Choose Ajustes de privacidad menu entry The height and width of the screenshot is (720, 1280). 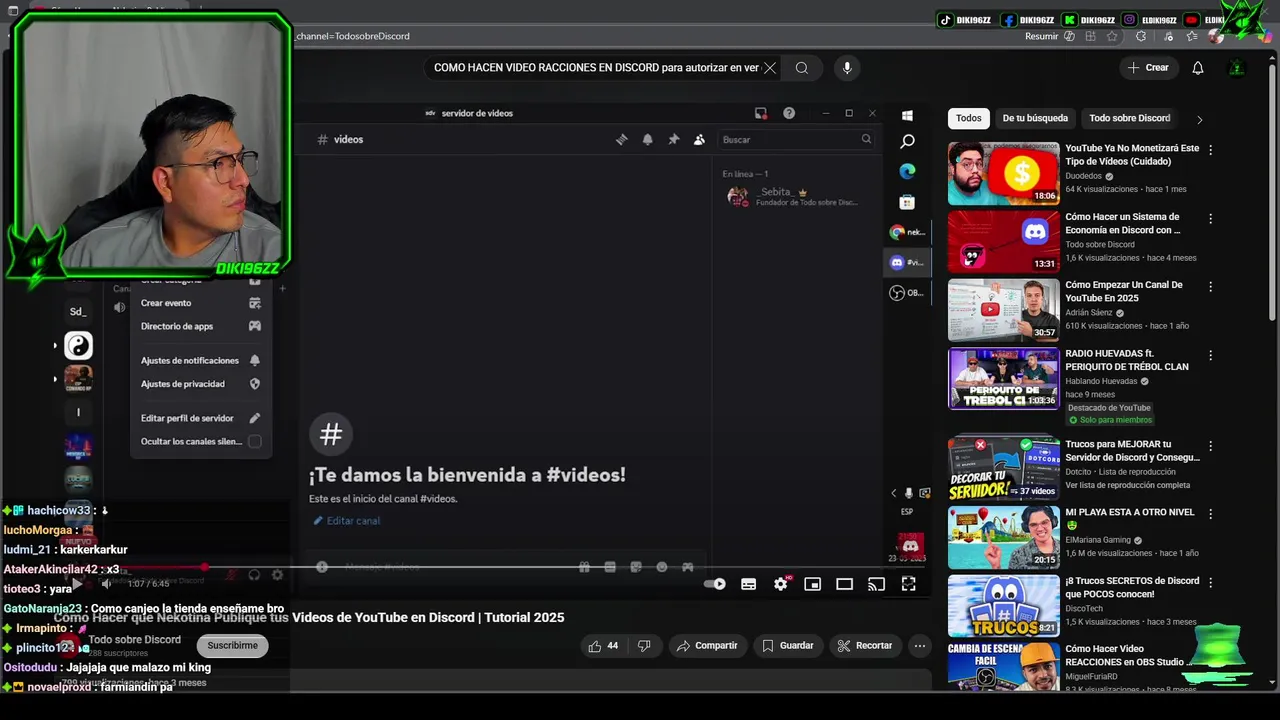tap(200, 384)
